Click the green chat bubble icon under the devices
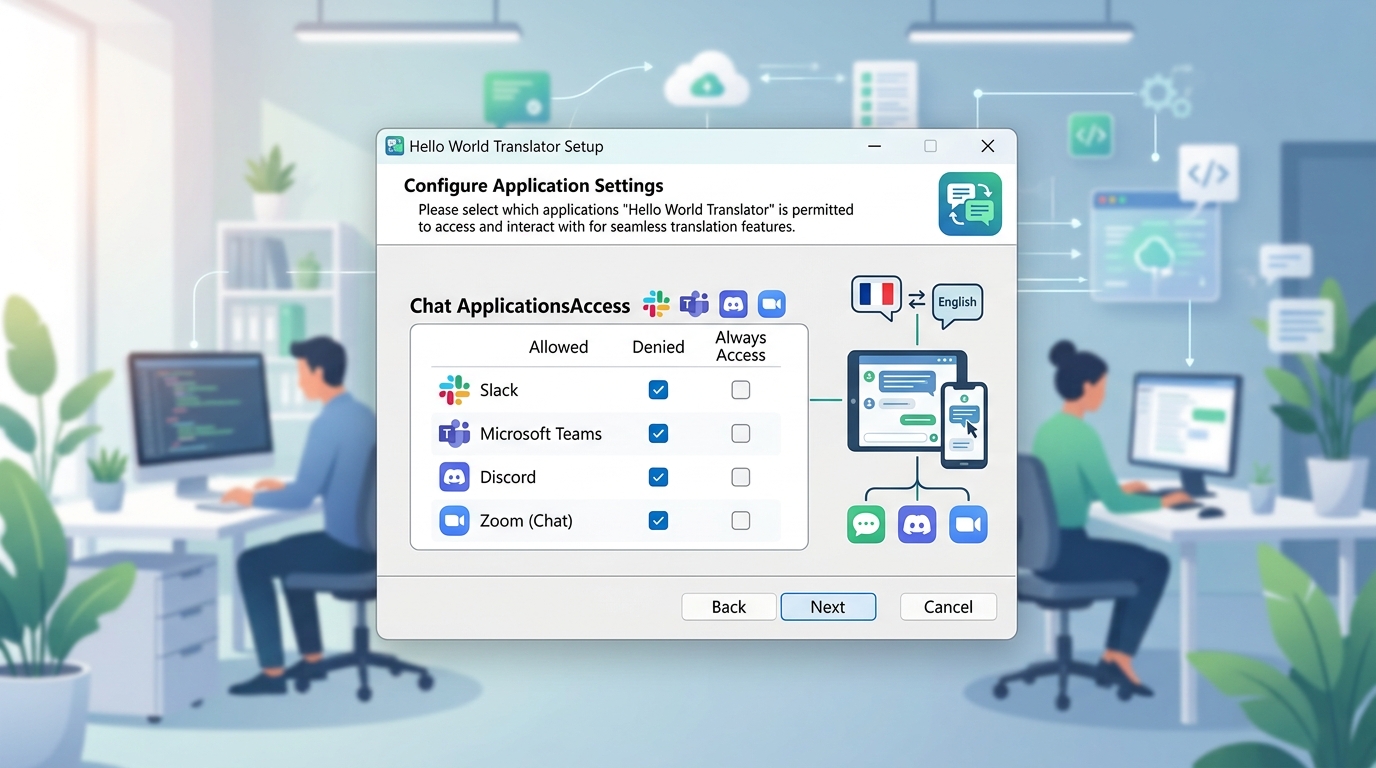 coord(866,524)
